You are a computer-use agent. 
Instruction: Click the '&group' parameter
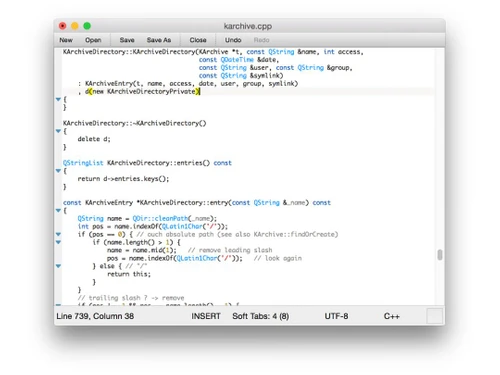click(x=338, y=68)
